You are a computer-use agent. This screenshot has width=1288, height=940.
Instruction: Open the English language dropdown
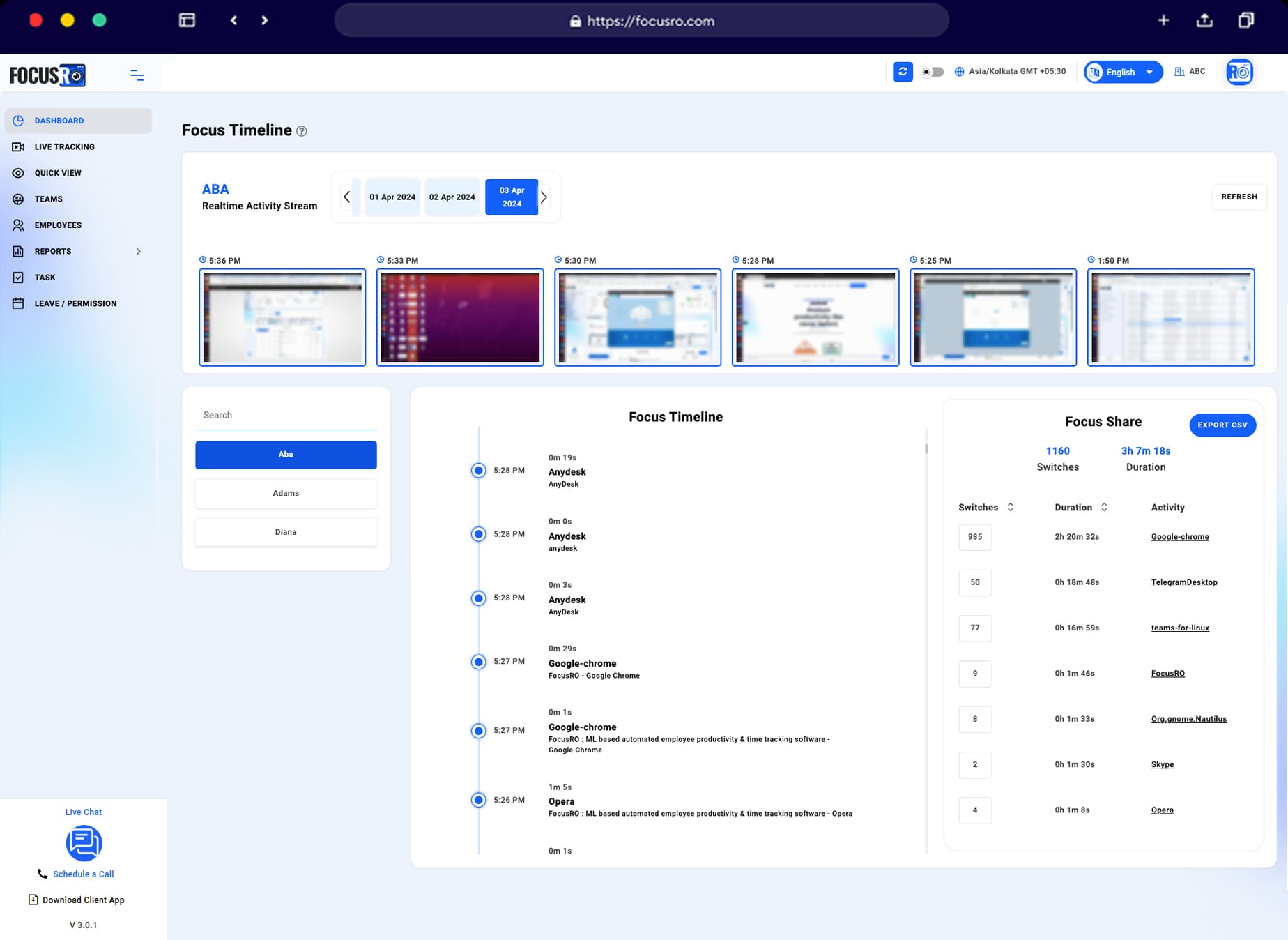[1122, 71]
